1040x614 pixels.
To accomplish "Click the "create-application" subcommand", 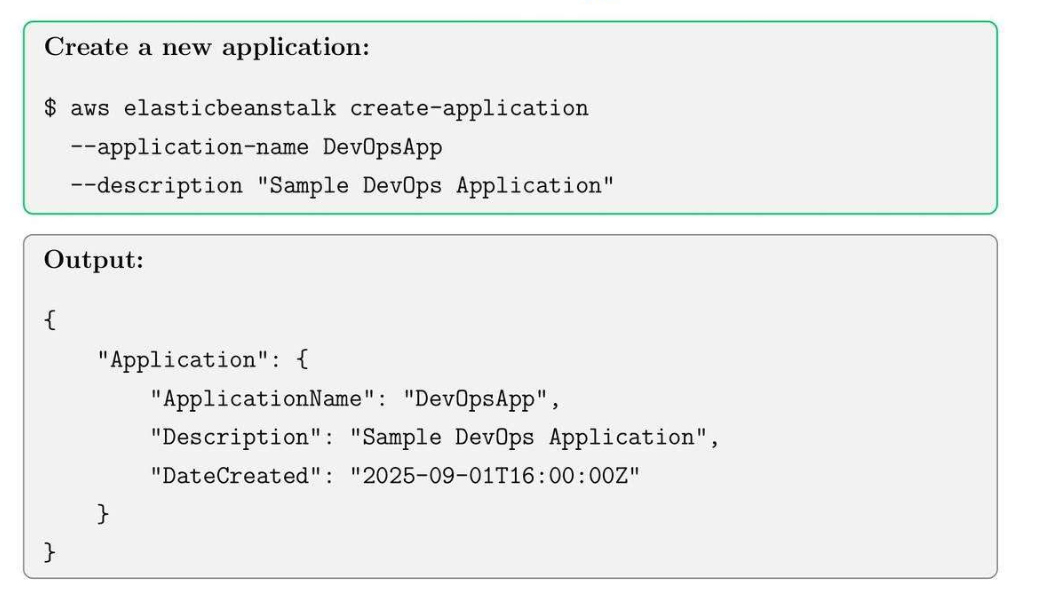I will (x=469, y=108).
